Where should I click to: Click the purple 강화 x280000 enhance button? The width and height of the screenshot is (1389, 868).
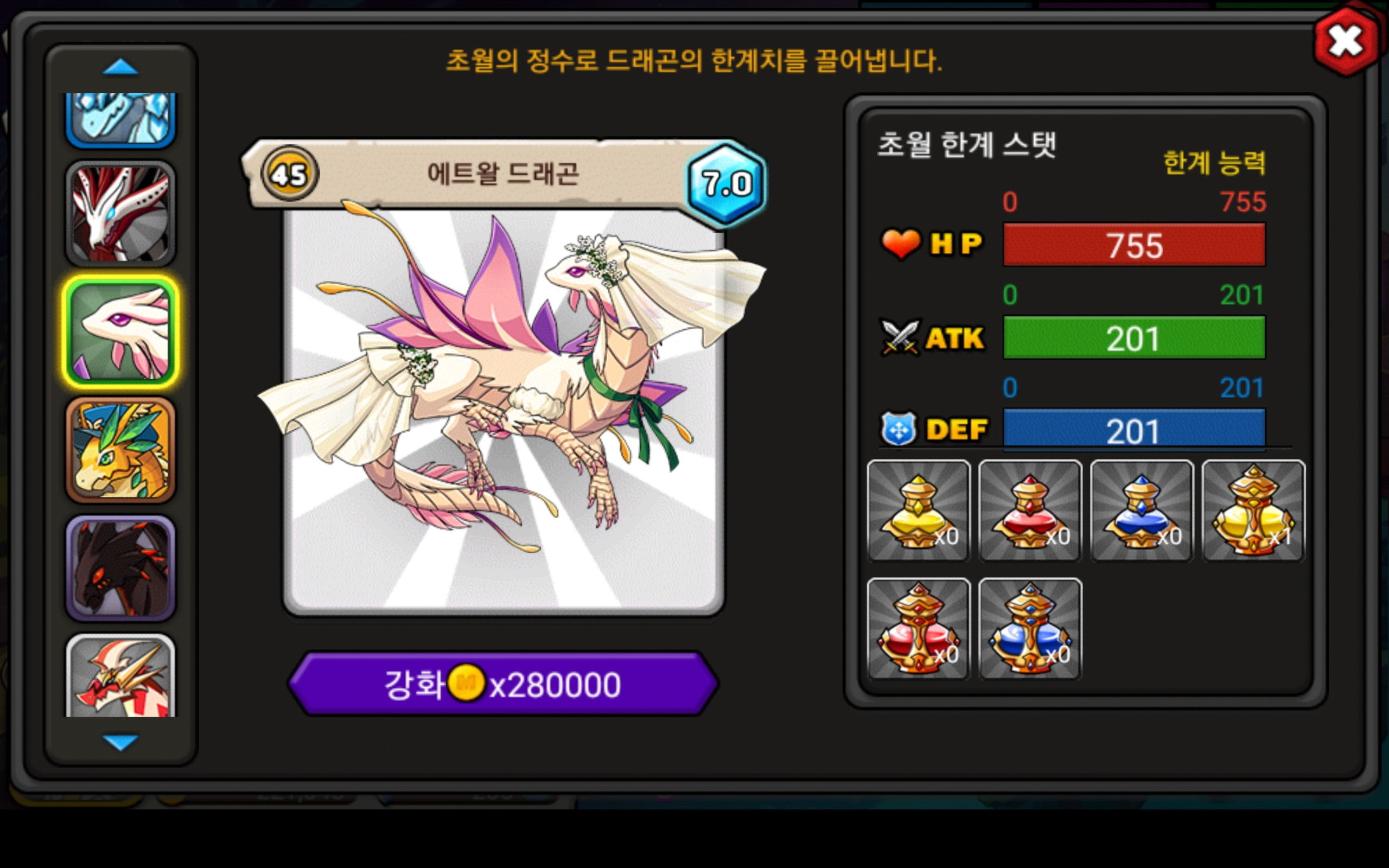point(503,684)
